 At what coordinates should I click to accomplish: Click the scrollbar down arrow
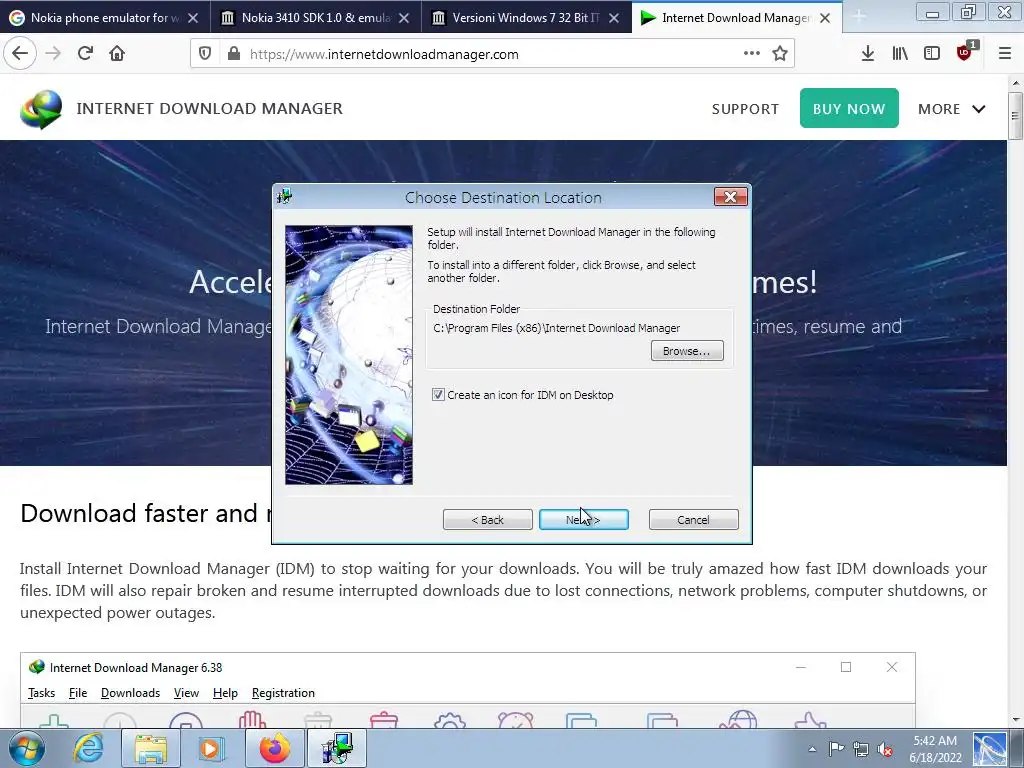[1015, 720]
